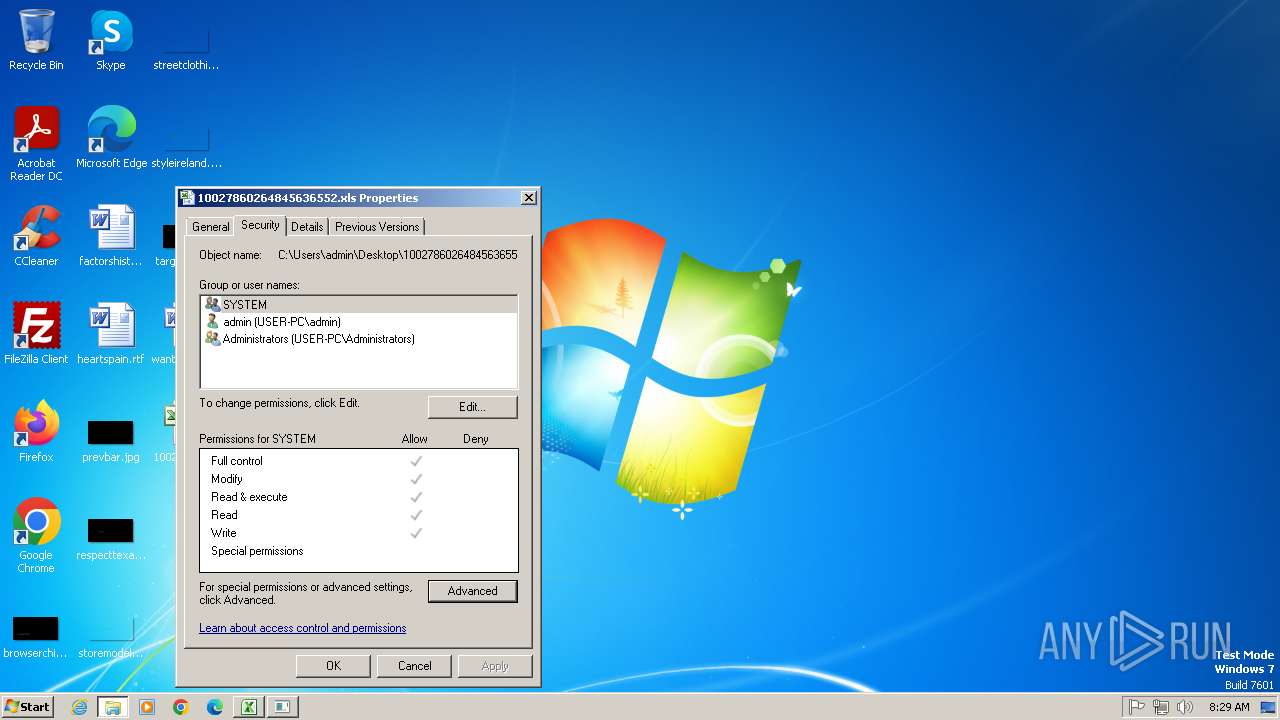The height and width of the screenshot is (720, 1280).
Task: Switch to the General tab
Action: pos(211,227)
